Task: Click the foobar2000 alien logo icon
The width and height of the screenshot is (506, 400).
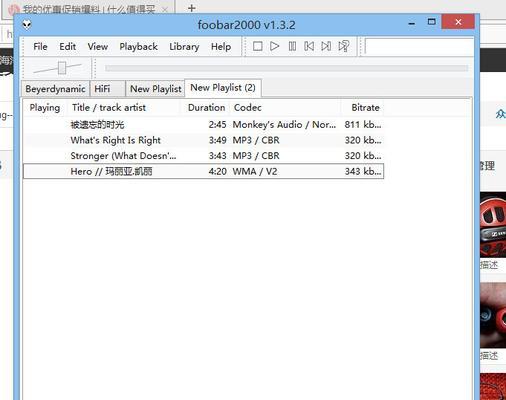Action: tap(27, 24)
